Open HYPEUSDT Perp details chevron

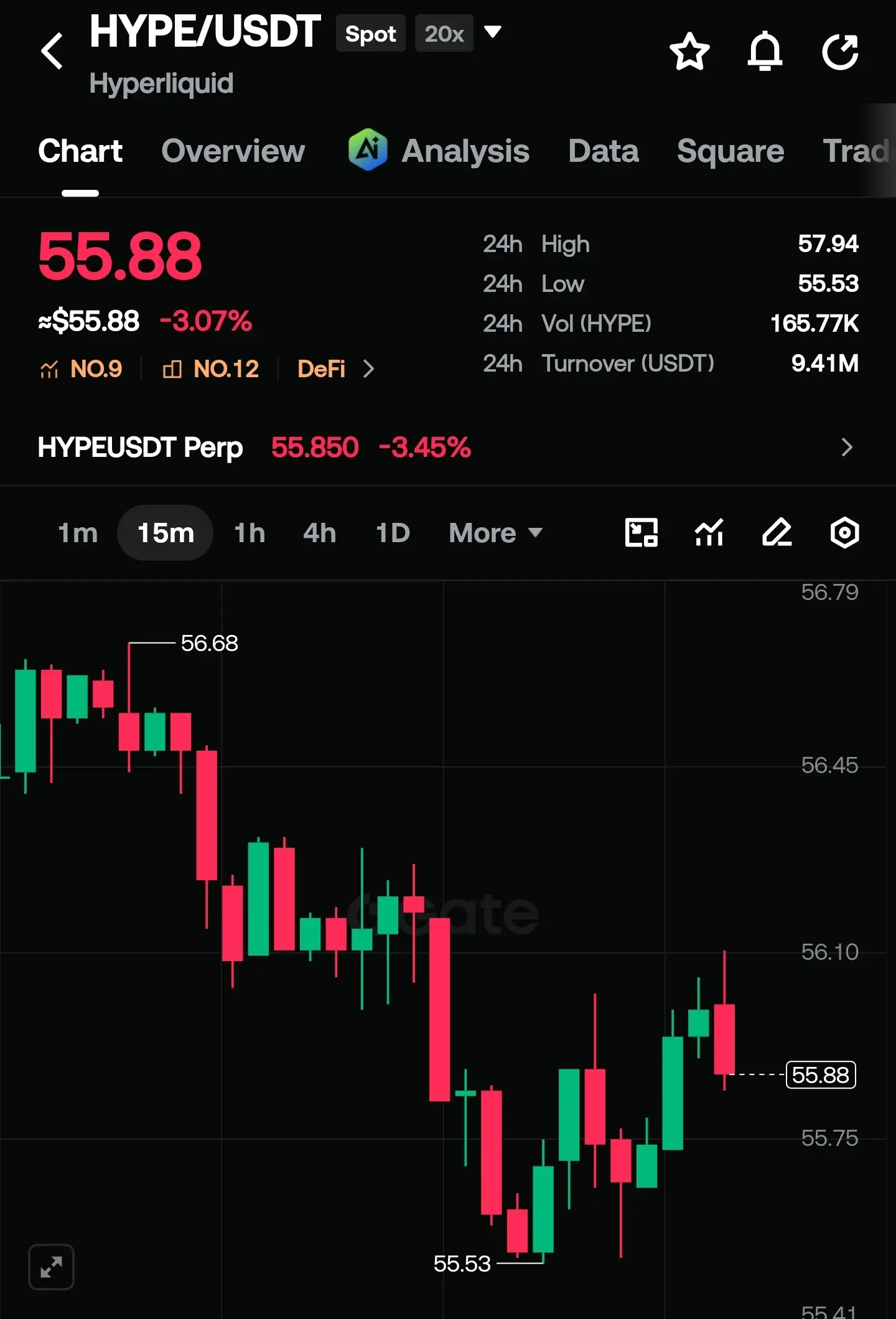tap(847, 447)
